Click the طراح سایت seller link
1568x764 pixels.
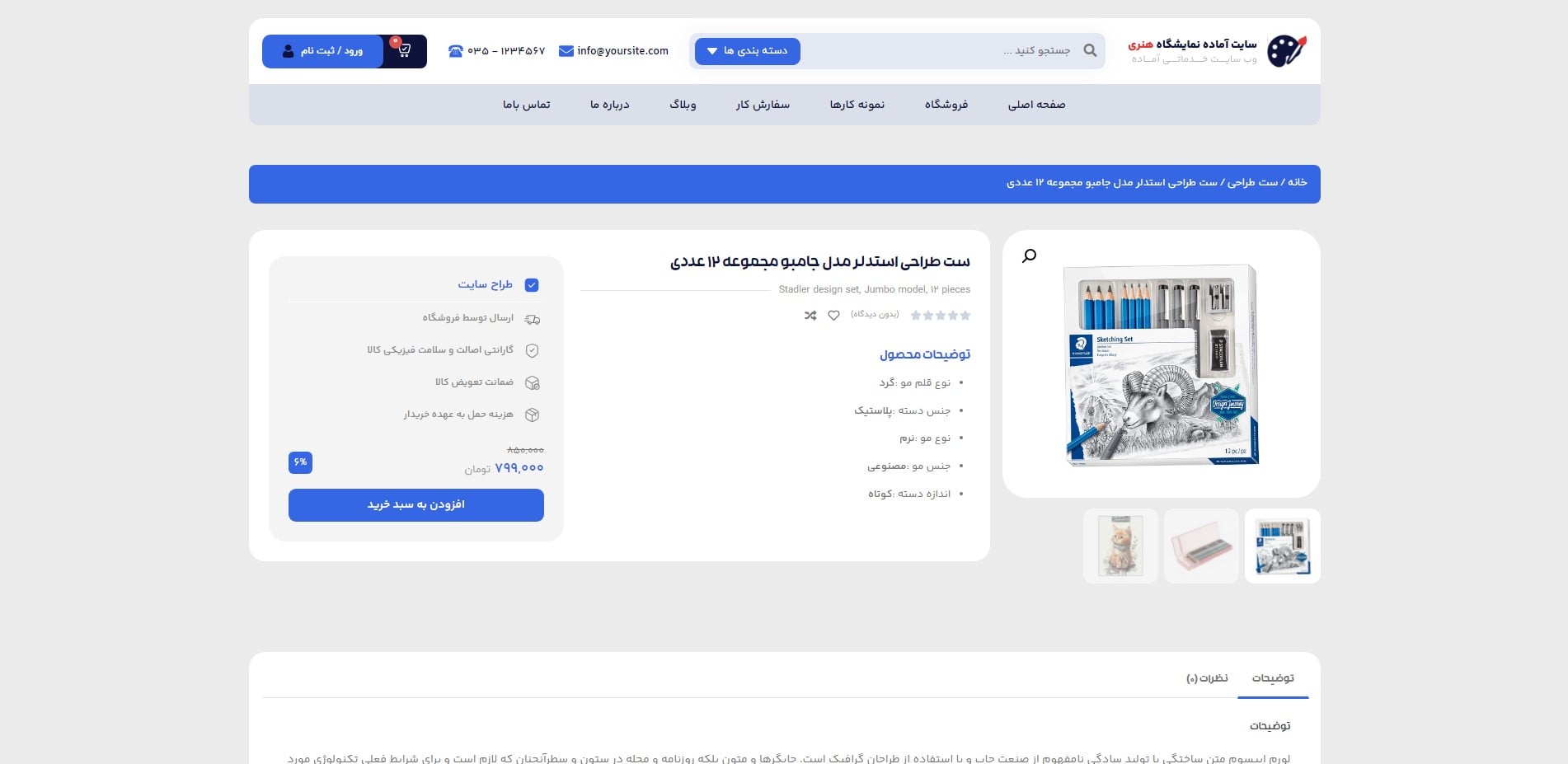point(486,284)
